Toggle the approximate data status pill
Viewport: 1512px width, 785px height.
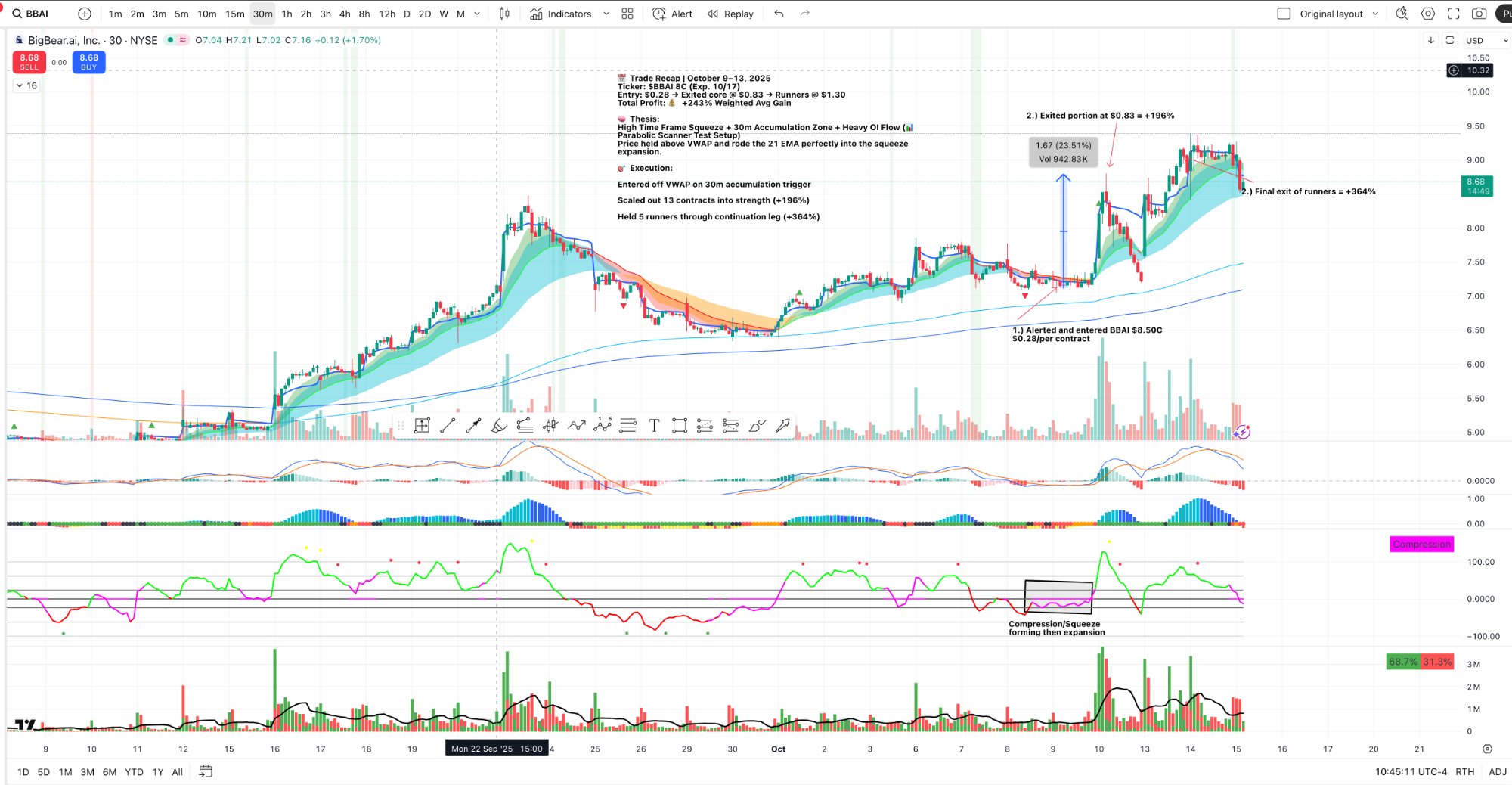tap(182, 40)
